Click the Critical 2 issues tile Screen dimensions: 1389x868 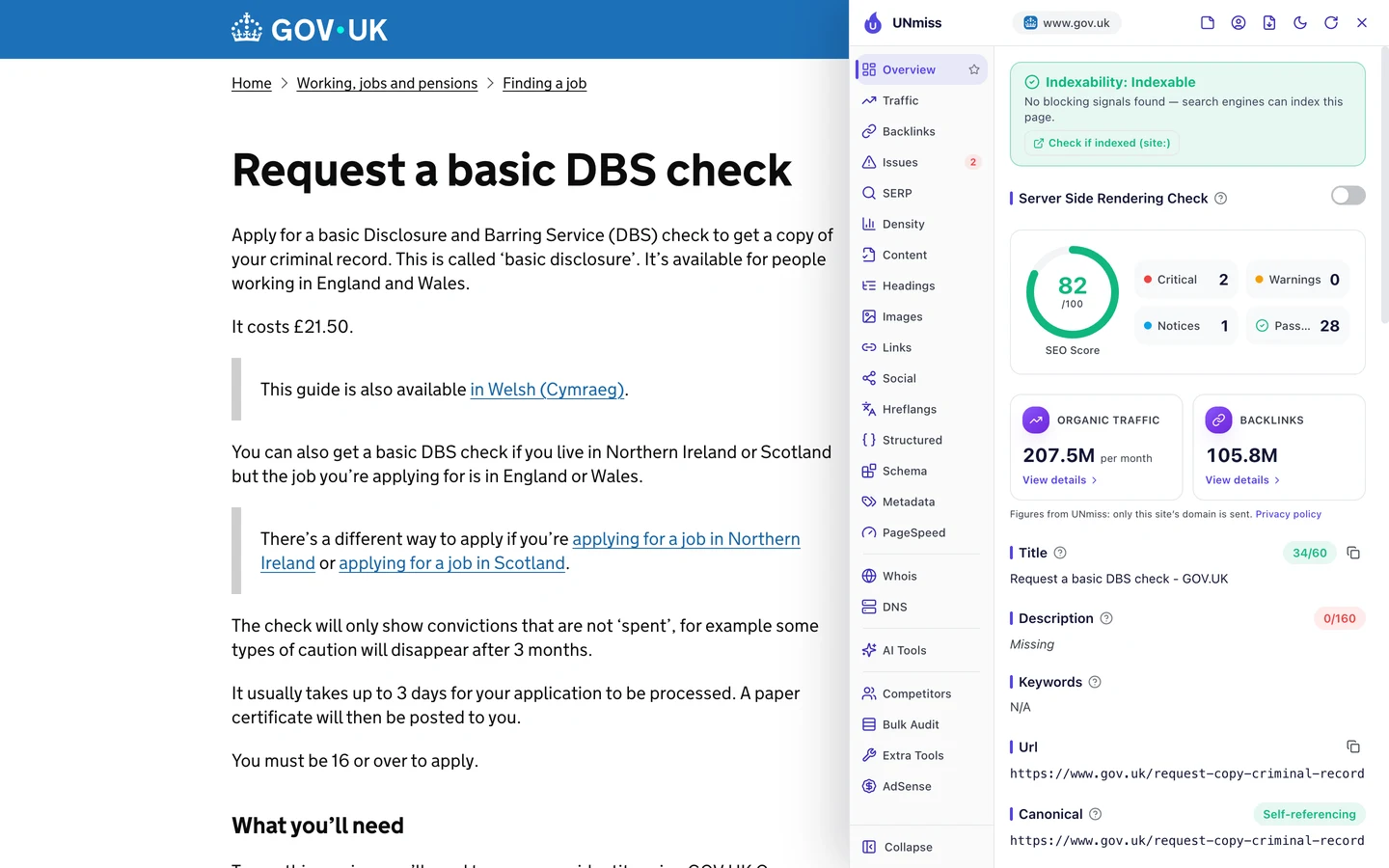[1185, 280]
